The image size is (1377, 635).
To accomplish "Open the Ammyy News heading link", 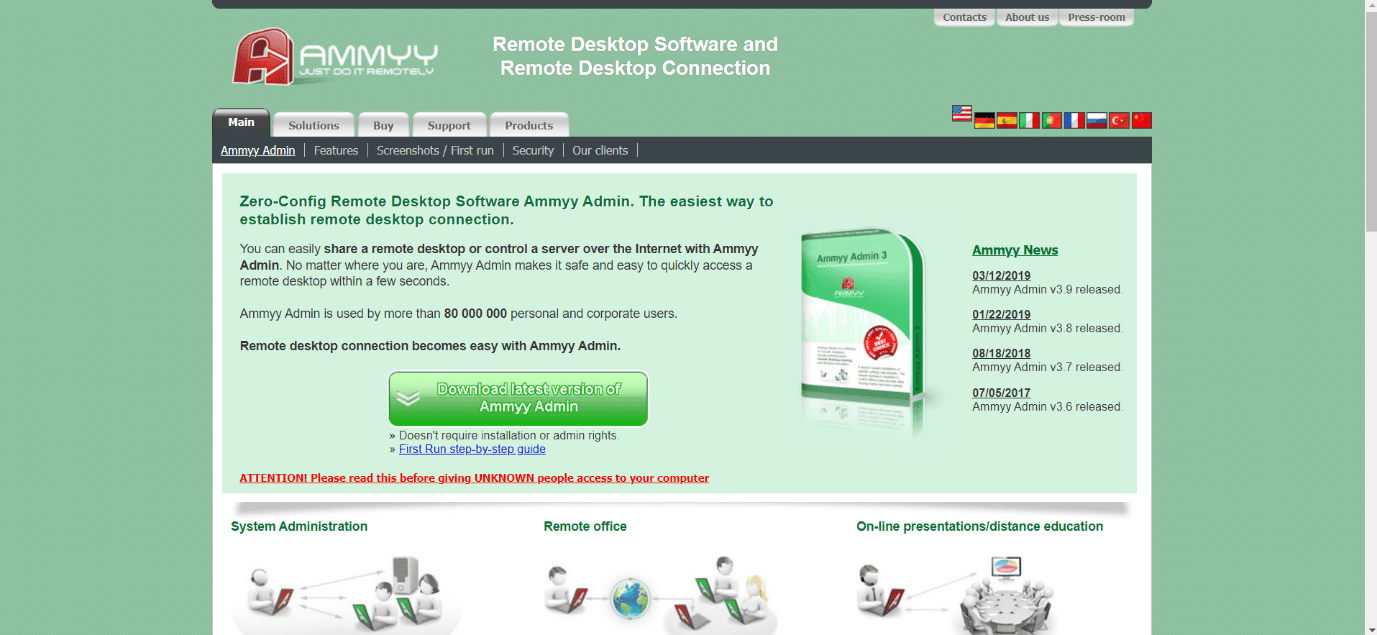I will point(1015,250).
